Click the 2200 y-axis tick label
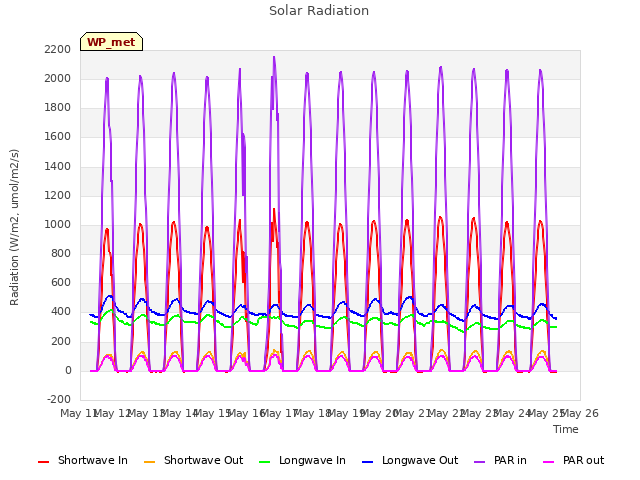 pyautogui.click(x=58, y=49)
